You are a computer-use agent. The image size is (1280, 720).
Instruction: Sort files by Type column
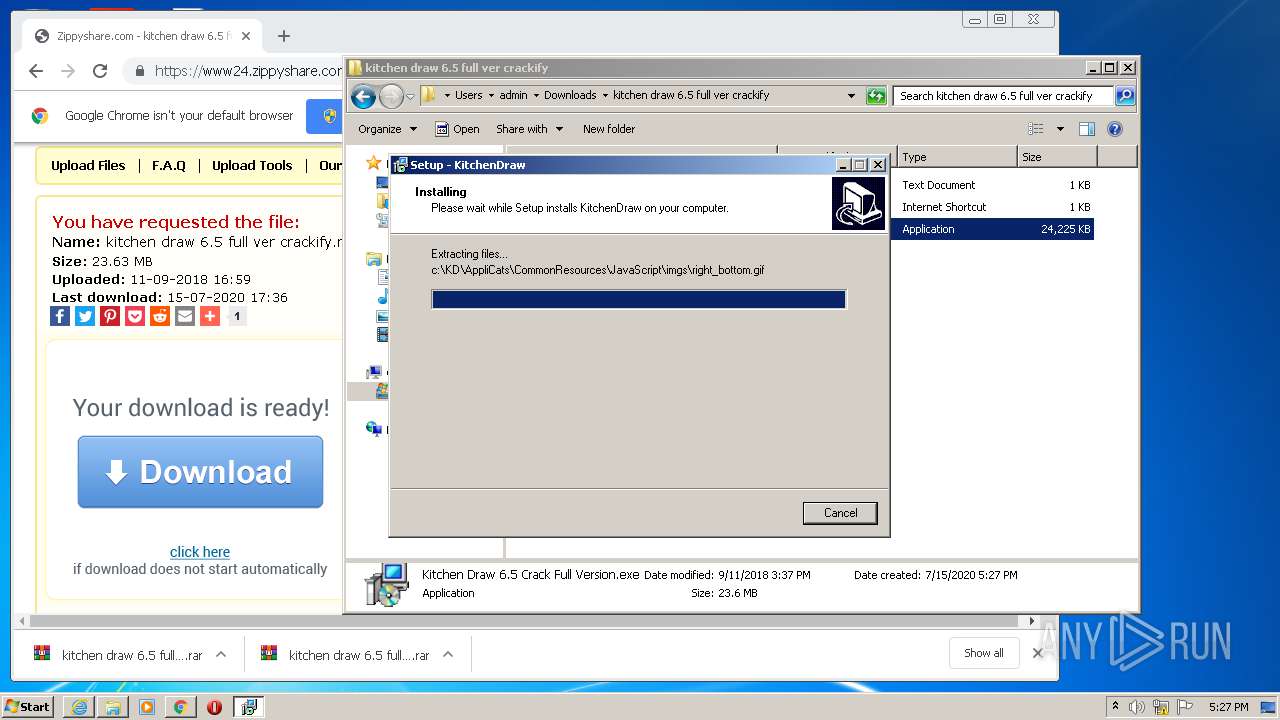pyautogui.click(x=957, y=157)
